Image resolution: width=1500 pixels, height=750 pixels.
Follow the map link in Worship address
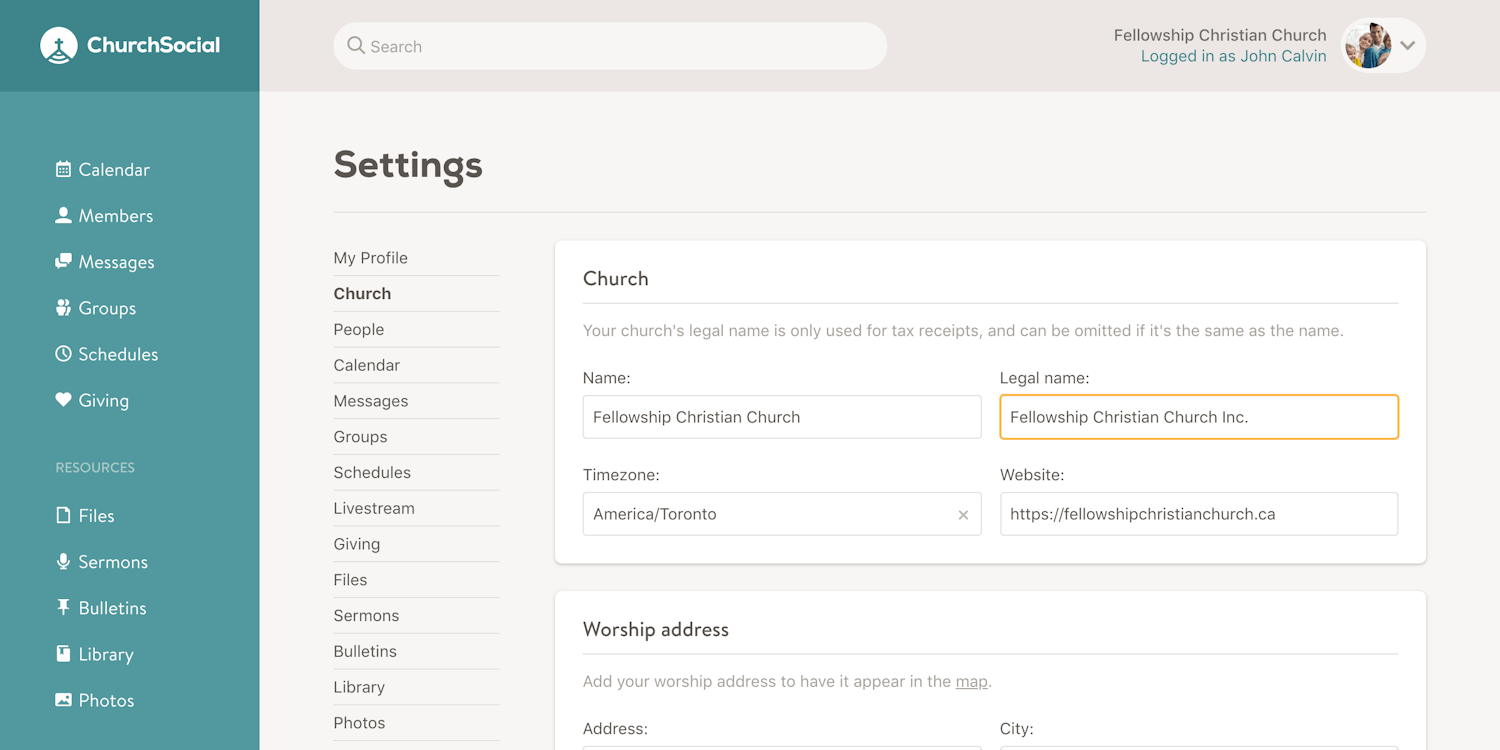(971, 682)
